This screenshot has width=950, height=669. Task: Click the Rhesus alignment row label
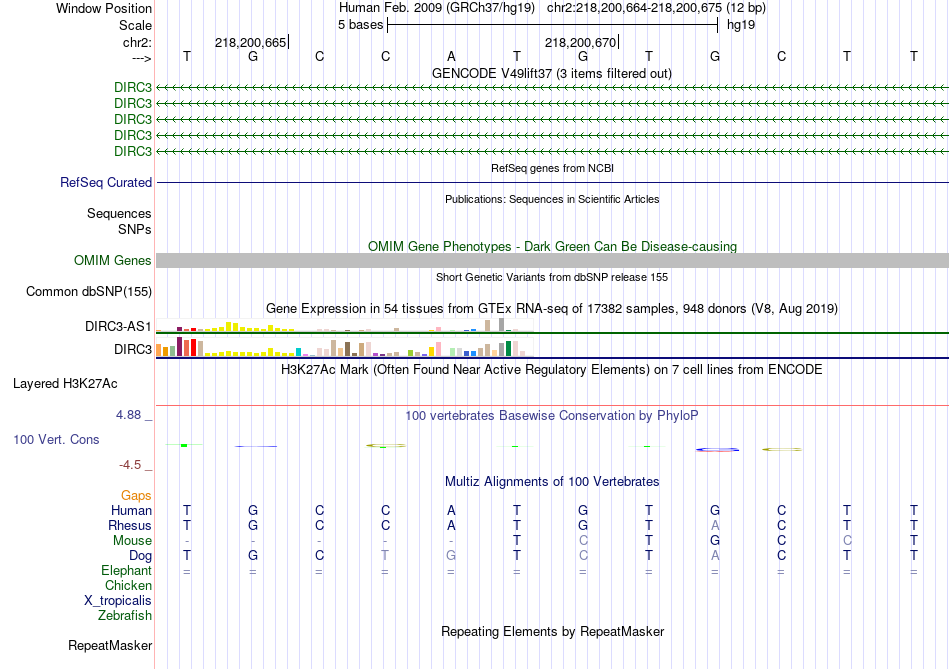click(x=130, y=526)
